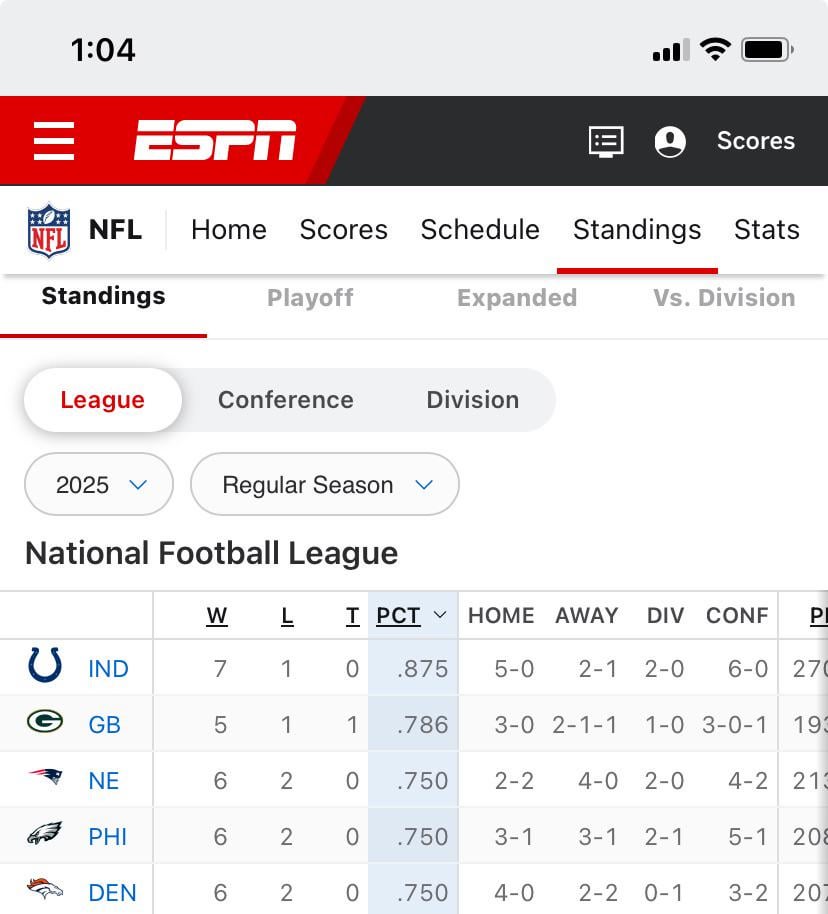Open the IND team link
Screen dimensions: 828x914
[x=108, y=669]
